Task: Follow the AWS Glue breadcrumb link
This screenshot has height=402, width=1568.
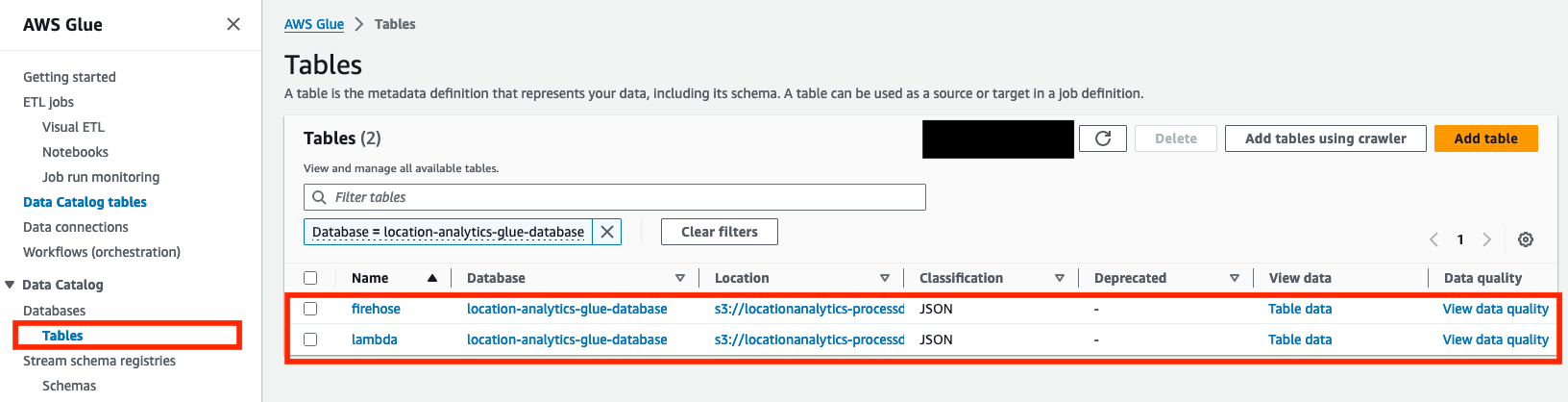Action: tap(314, 24)
